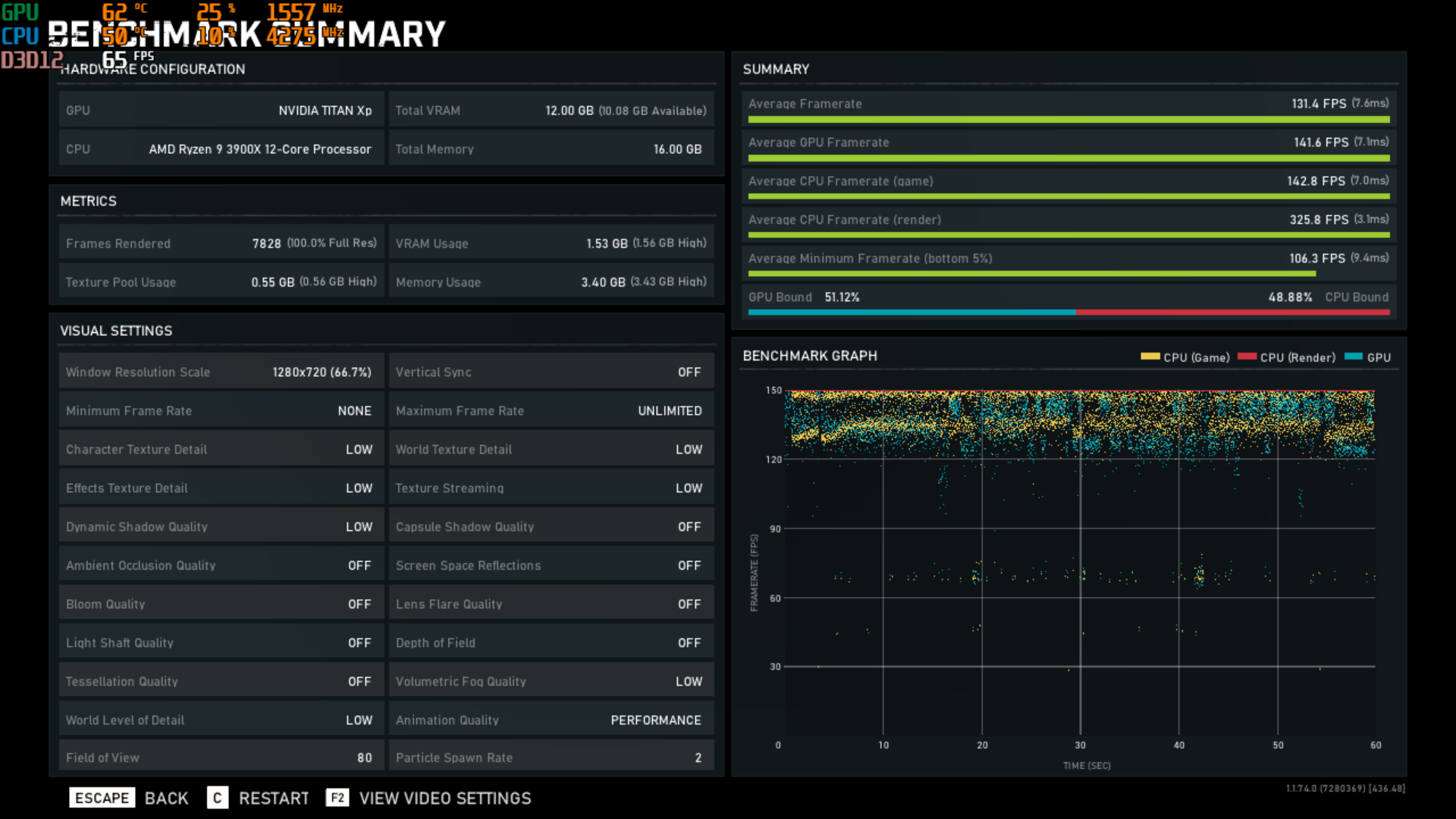Select the Total Memory 16.00 GB row
This screenshot has height=819, width=1456.
coord(551,149)
